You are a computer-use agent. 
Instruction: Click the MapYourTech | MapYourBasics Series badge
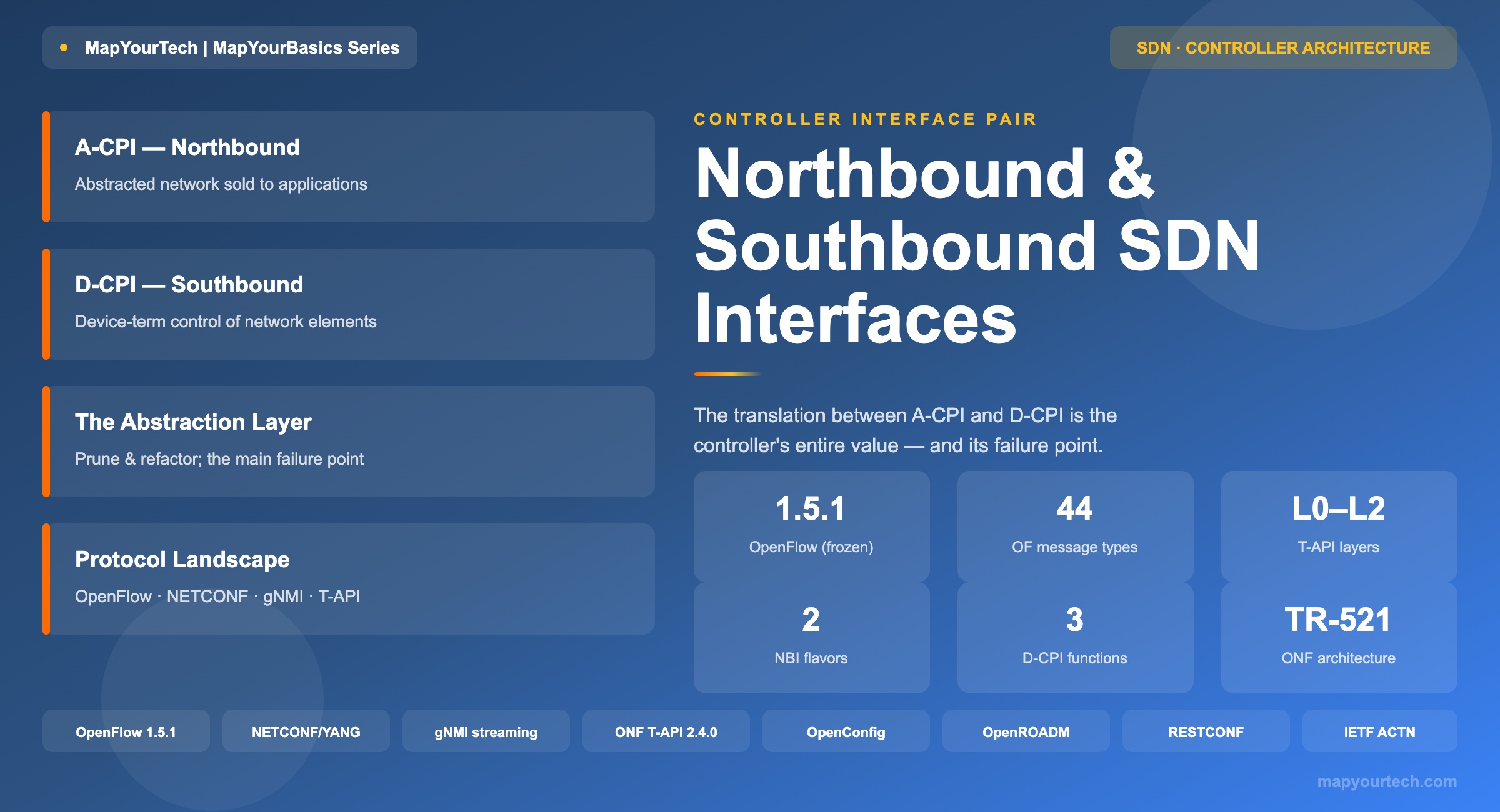229,47
